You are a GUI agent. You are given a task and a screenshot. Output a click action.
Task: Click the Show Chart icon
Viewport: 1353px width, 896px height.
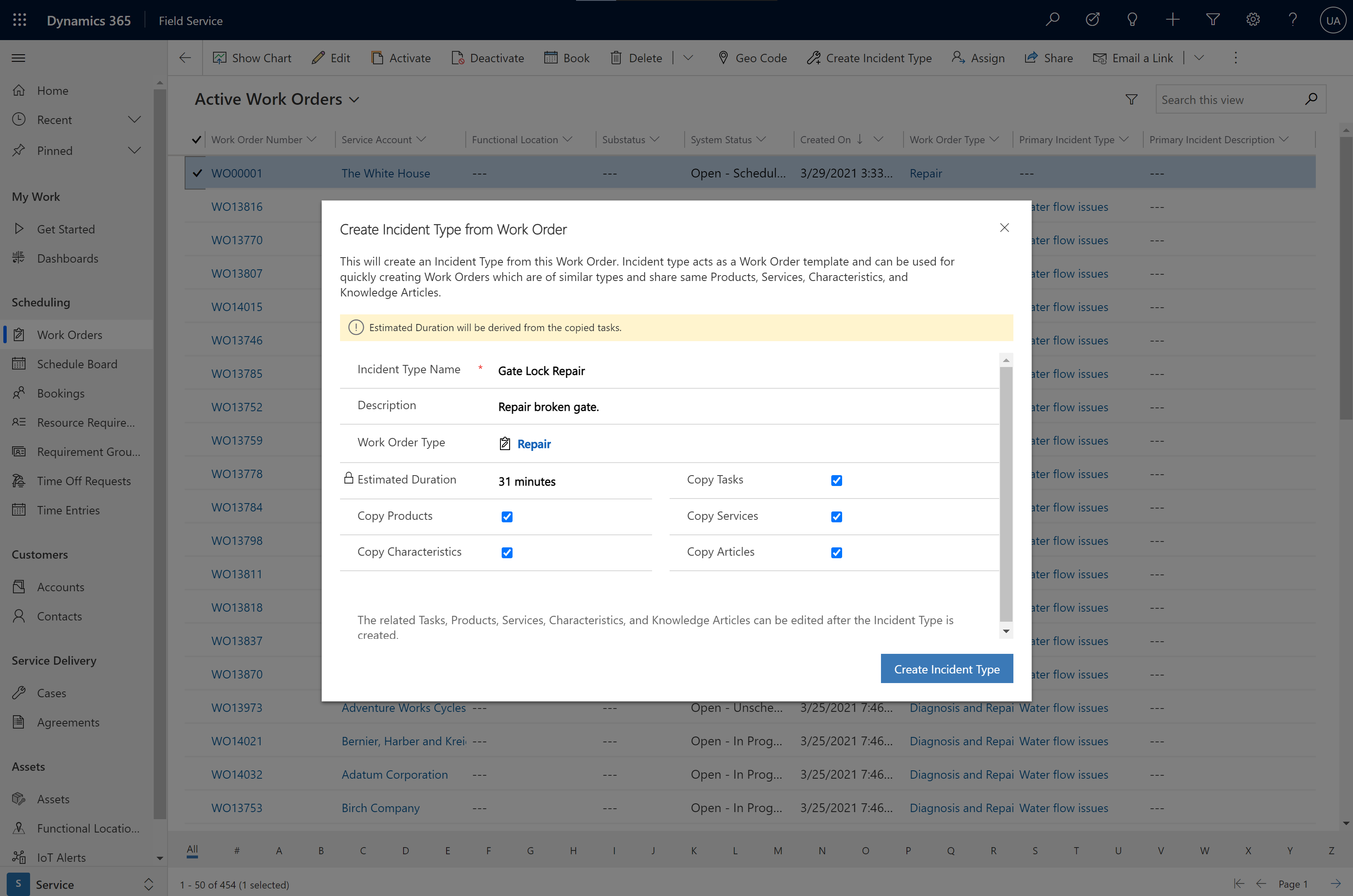click(218, 58)
